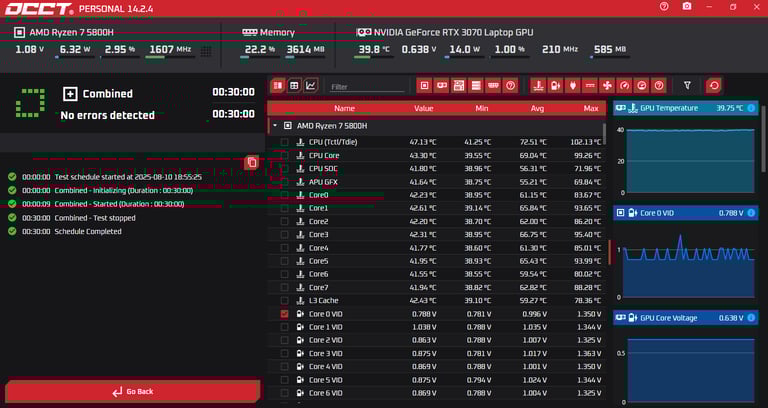This screenshot has width=768, height=408.
Task: Toggle the fan sensor type filter
Action: pyautogui.click(x=607, y=86)
